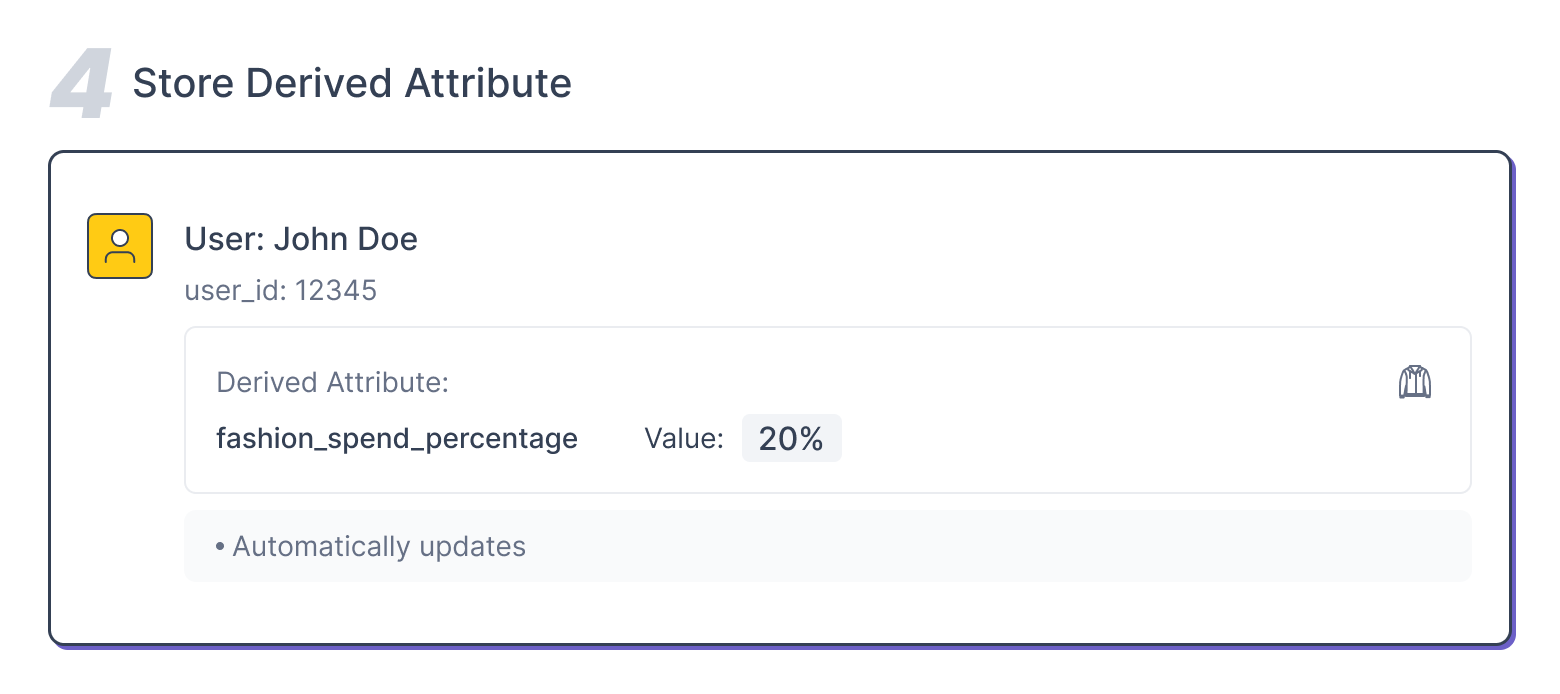Click blank area right of the 20% badge

[x=1100, y=438]
